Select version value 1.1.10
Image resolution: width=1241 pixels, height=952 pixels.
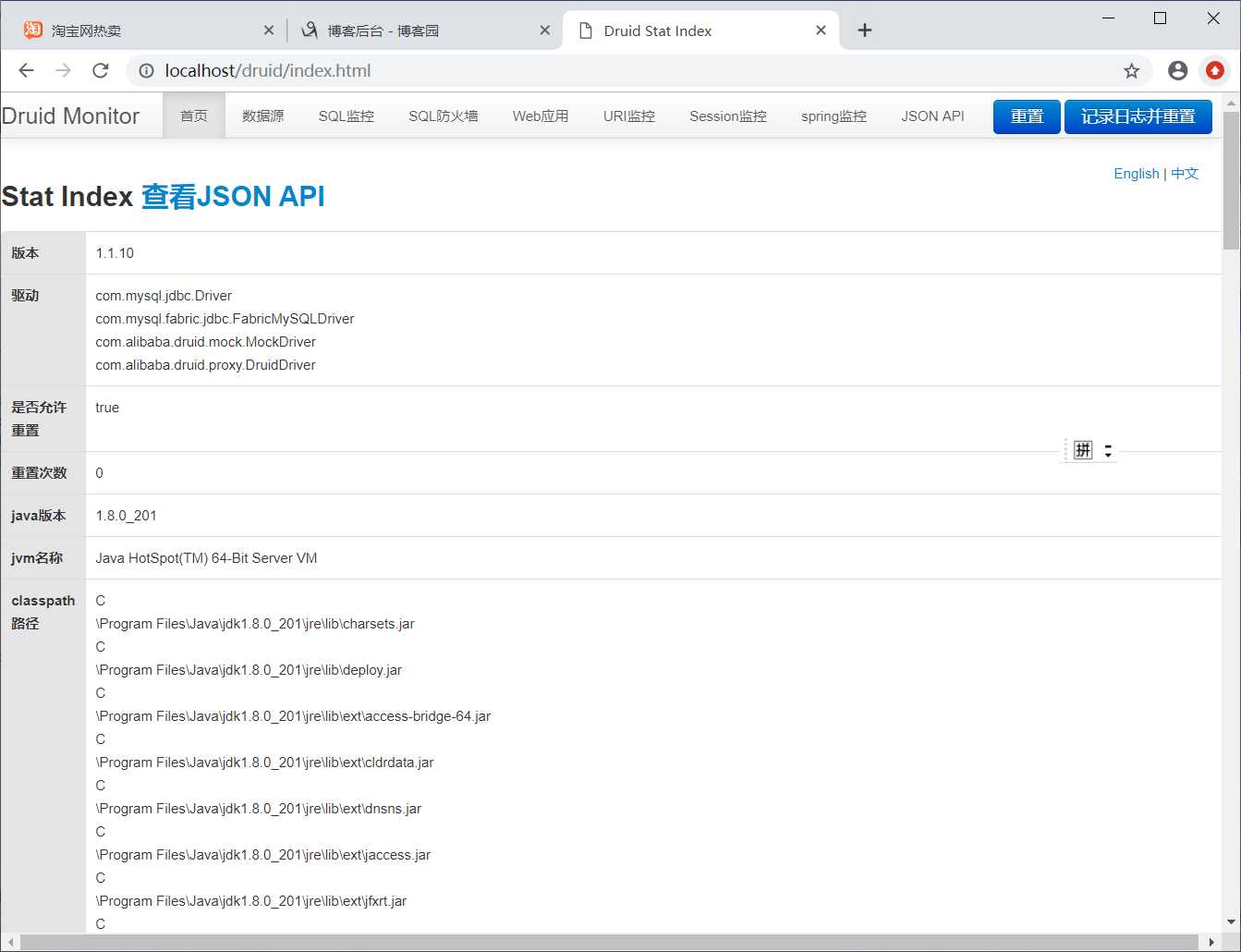click(115, 253)
